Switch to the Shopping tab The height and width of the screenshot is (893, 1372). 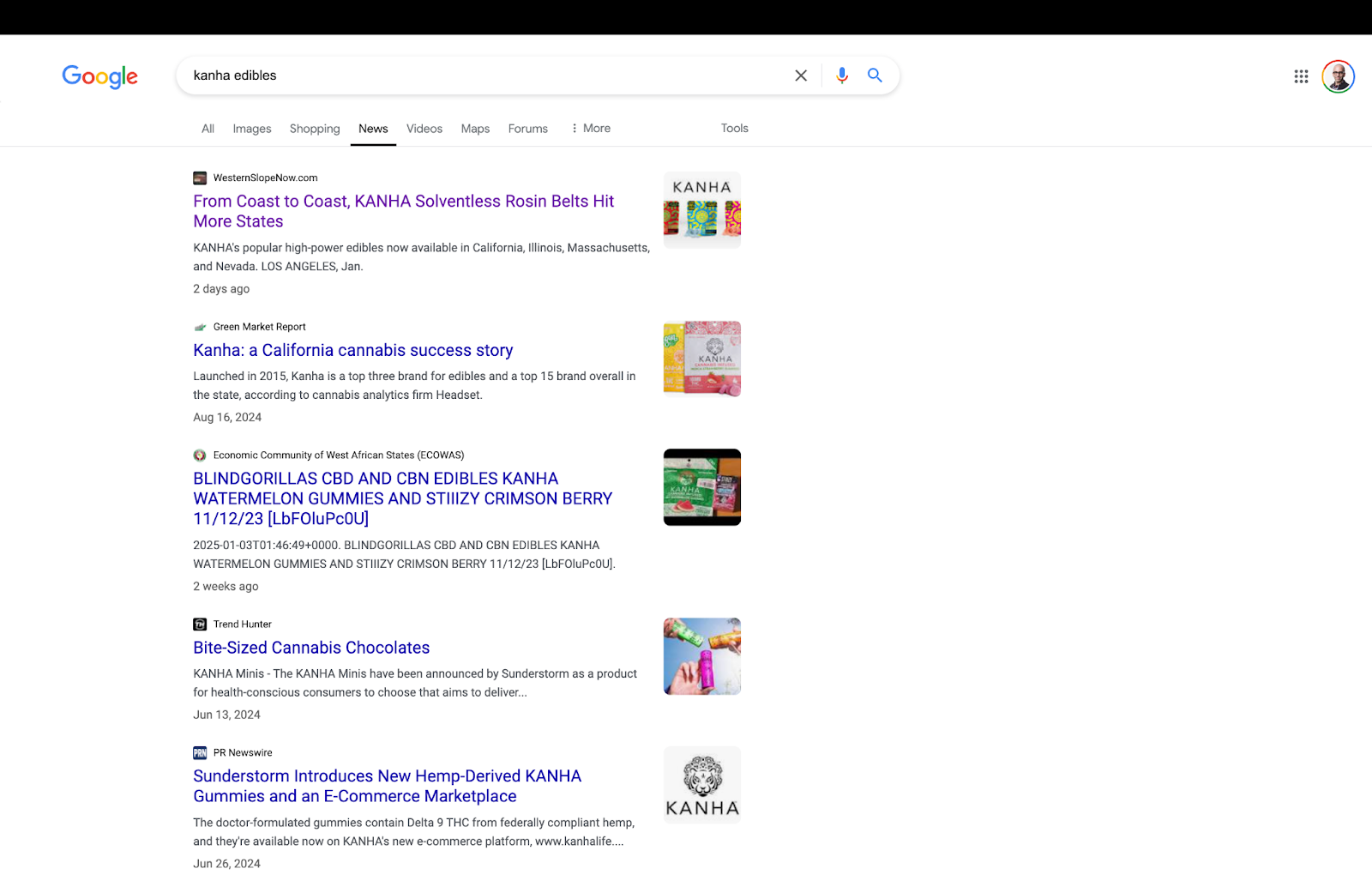[x=315, y=129]
